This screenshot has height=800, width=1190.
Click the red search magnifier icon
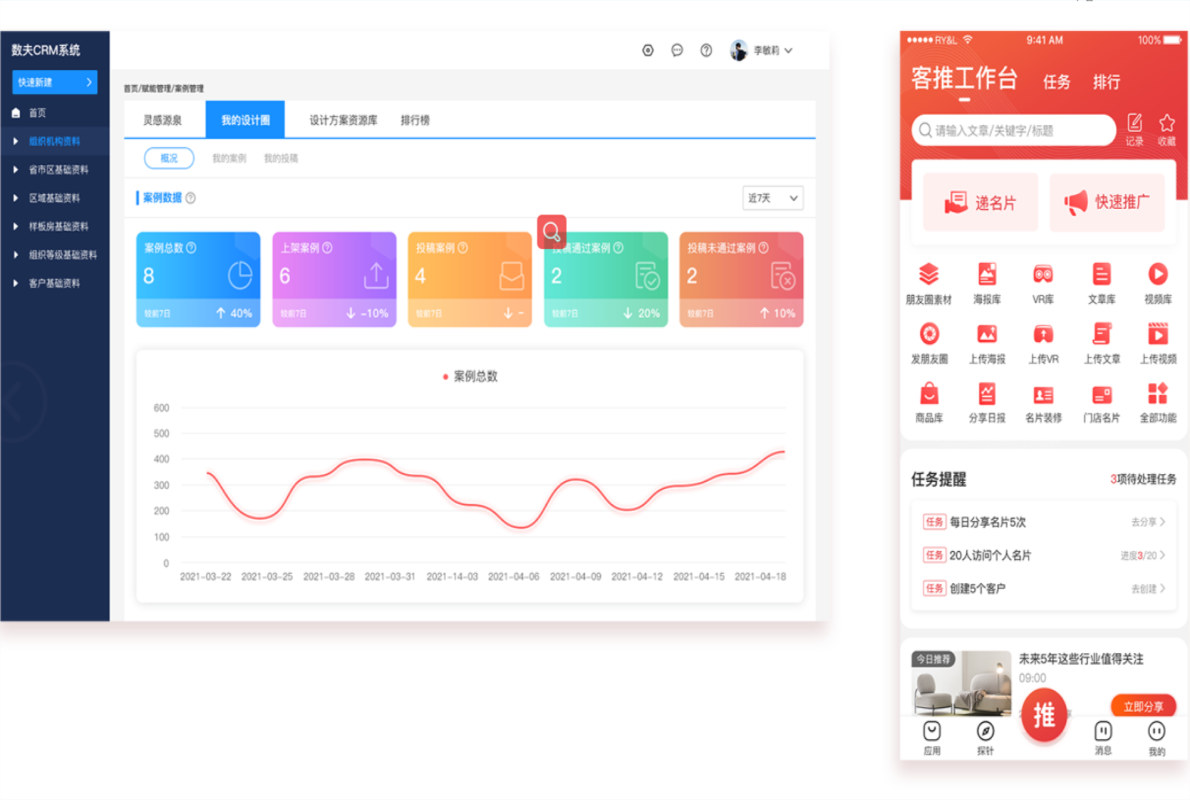click(551, 232)
